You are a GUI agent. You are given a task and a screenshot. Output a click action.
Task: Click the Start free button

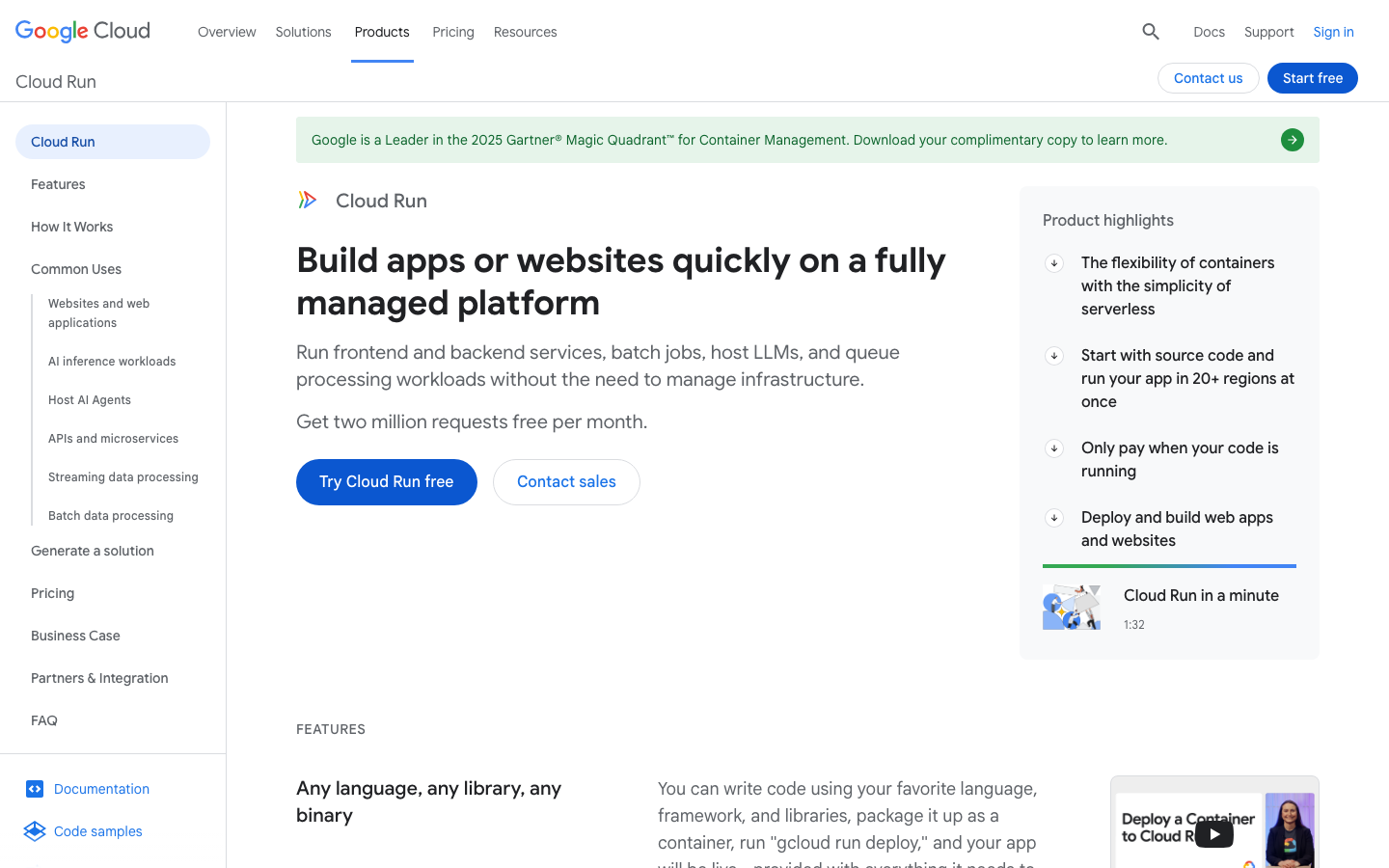pyautogui.click(x=1313, y=78)
